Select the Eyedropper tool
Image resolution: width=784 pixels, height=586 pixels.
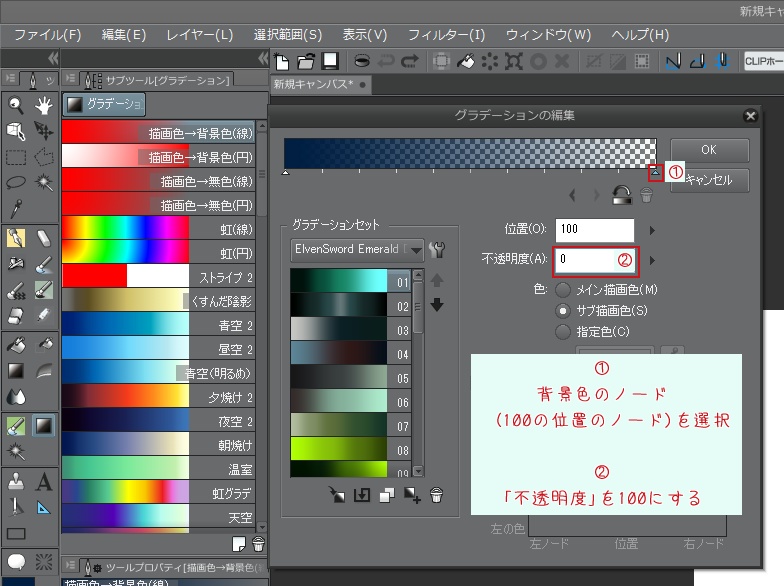(16, 209)
